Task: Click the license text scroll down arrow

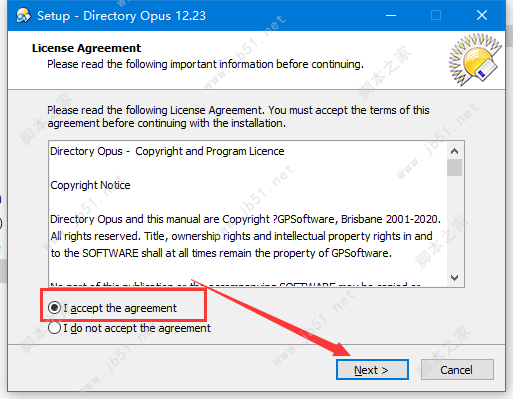Action: coord(454,277)
